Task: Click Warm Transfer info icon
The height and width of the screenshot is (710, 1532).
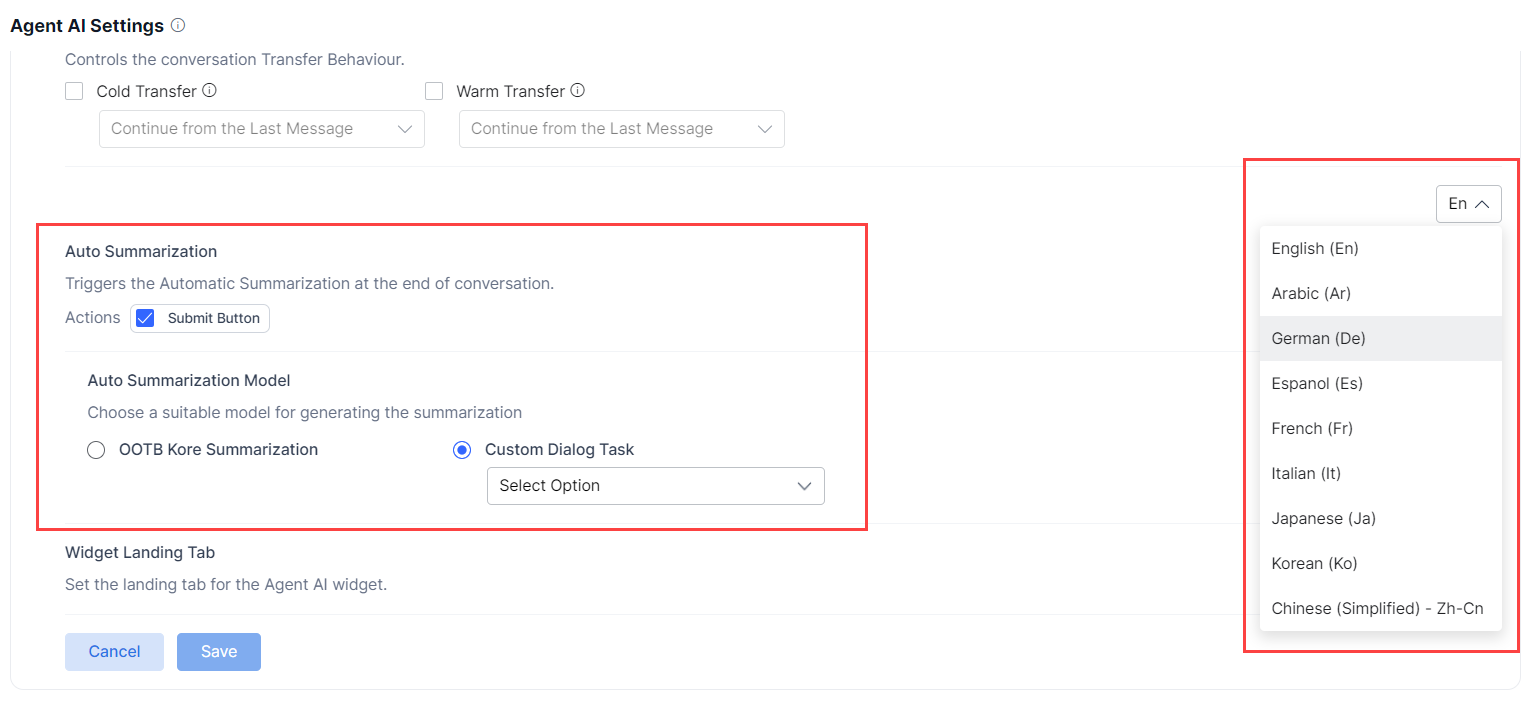Action: point(577,91)
